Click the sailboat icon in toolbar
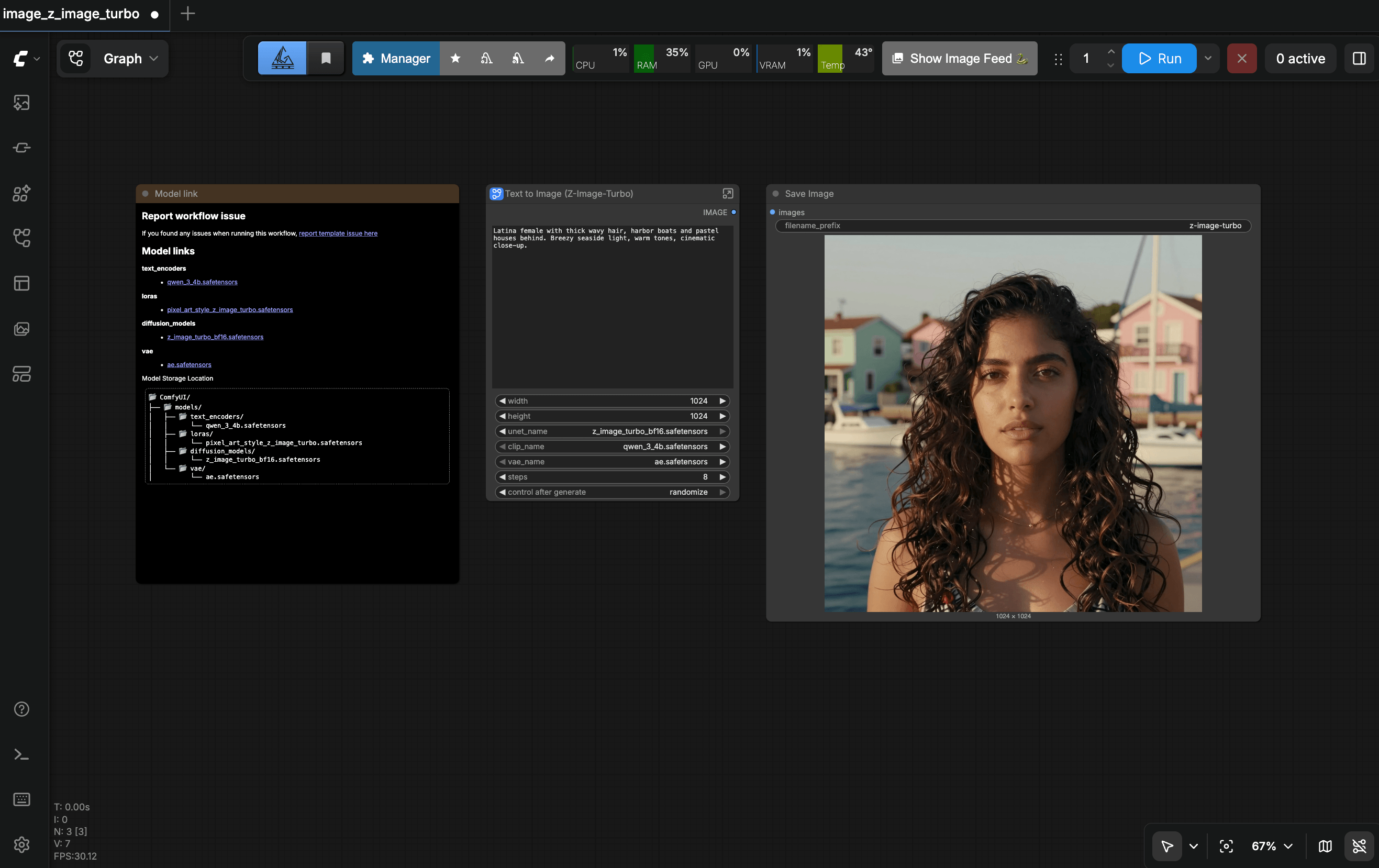1379x868 pixels. tap(282, 59)
